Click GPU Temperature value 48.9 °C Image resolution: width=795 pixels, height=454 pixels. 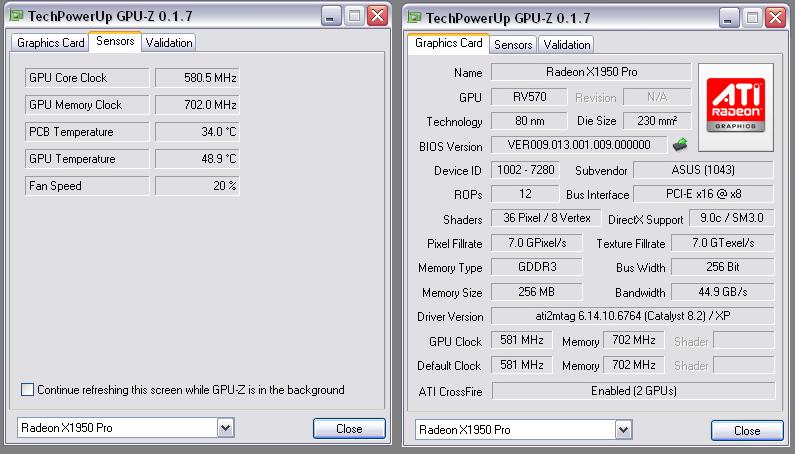(197, 159)
